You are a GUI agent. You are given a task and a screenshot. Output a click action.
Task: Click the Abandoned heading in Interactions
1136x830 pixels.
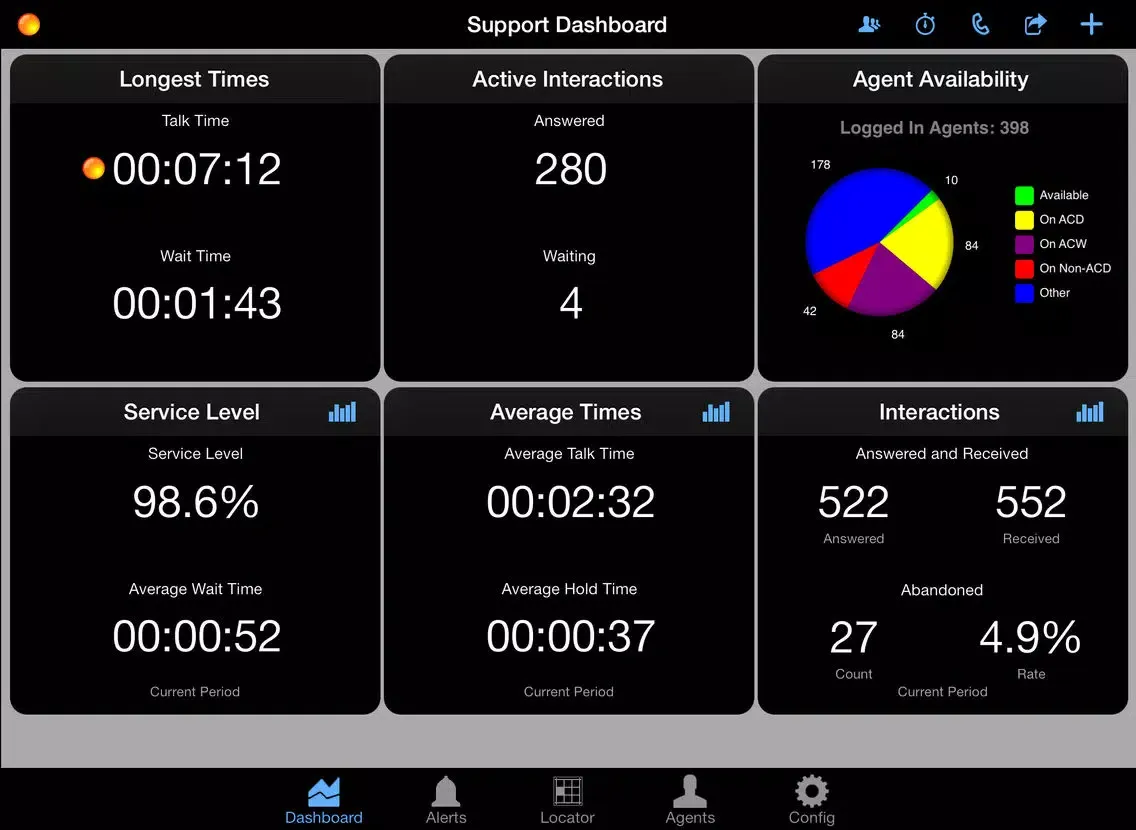tap(942, 590)
